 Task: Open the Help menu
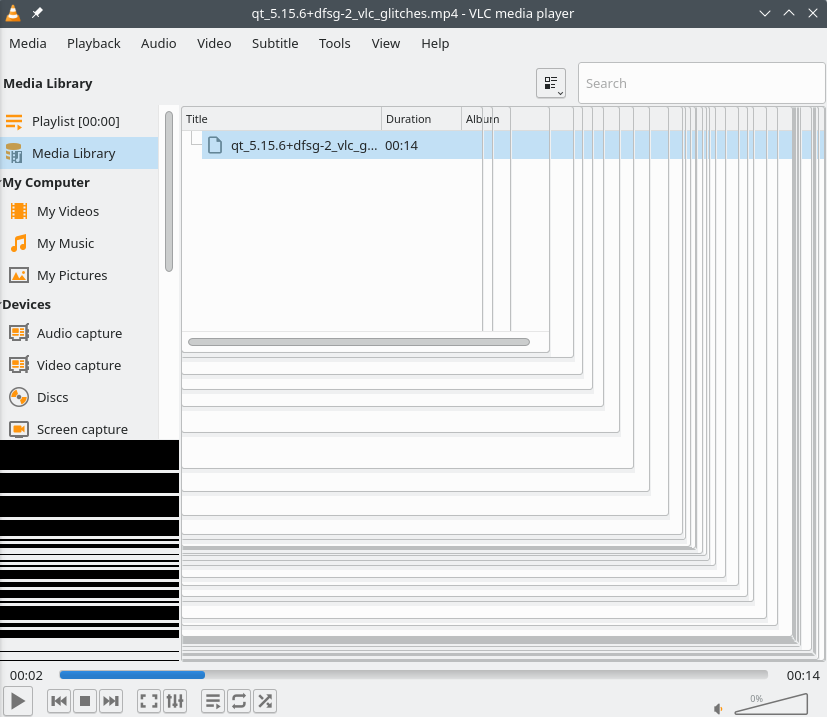[435, 43]
